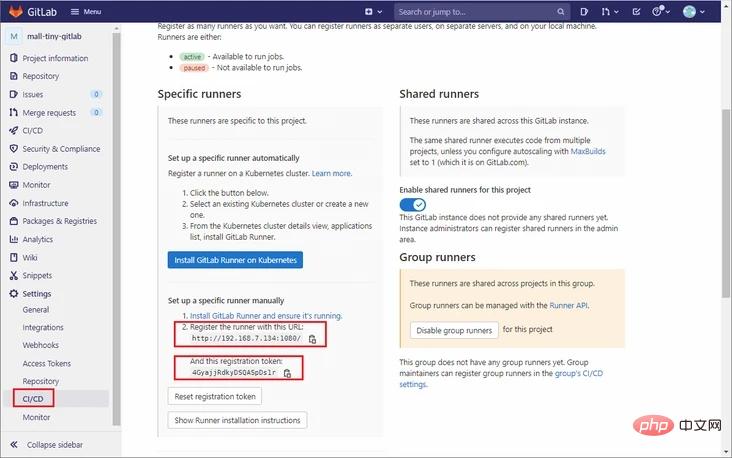Click the Settings gear icon
This screenshot has width=732, height=458.
[x=14, y=294]
